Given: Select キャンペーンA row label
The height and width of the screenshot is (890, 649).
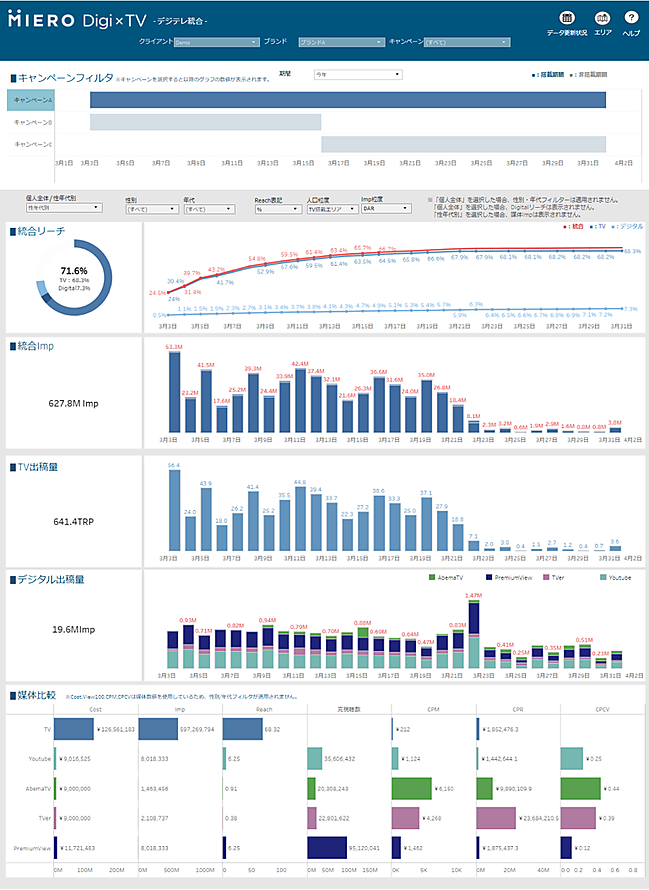Looking at the screenshot, I should click(x=33, y=100).
